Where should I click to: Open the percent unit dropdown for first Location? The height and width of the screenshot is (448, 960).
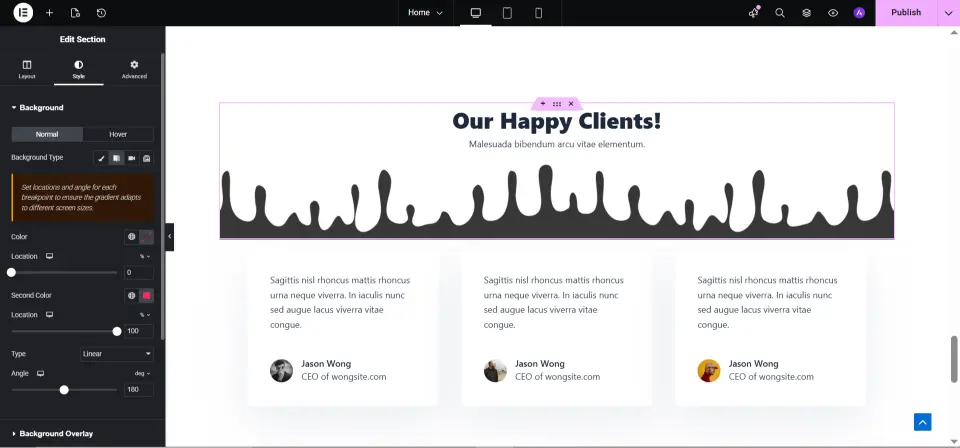pos(145,256)
